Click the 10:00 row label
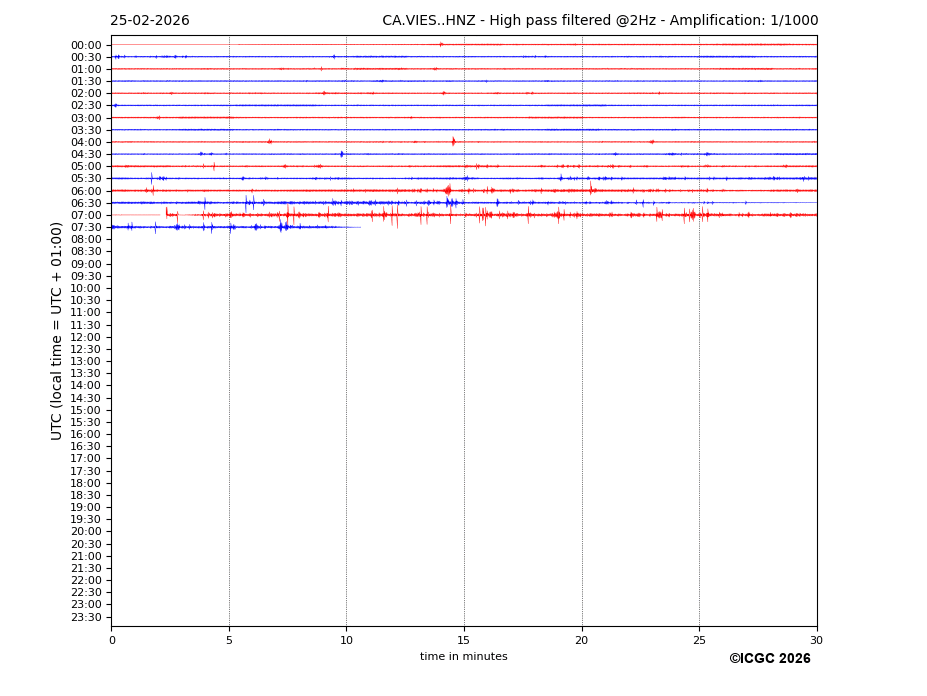Screen dimensions: 927x696 pos(86,288)
